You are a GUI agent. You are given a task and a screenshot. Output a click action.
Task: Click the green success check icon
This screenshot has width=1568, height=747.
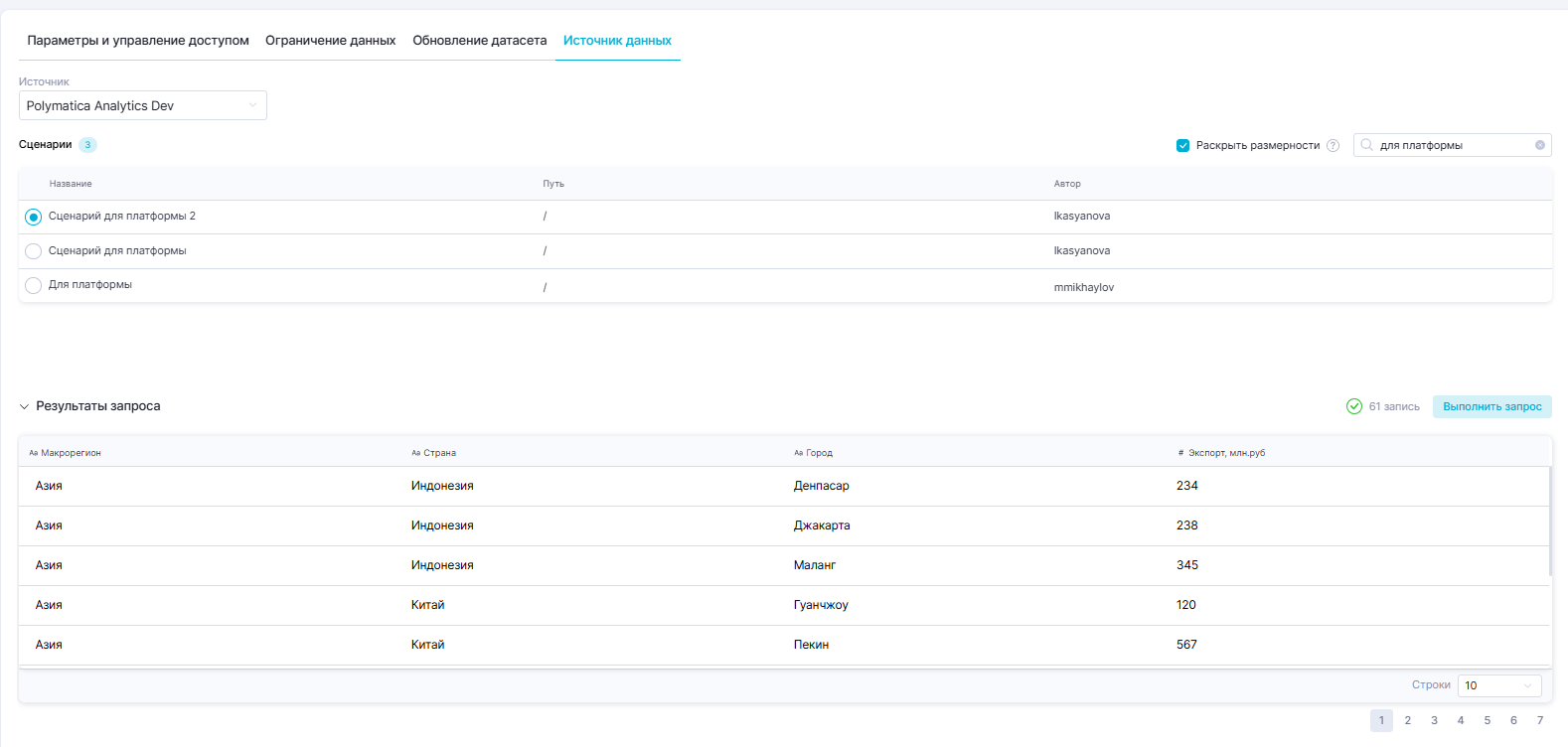[x=1354, y=406]
